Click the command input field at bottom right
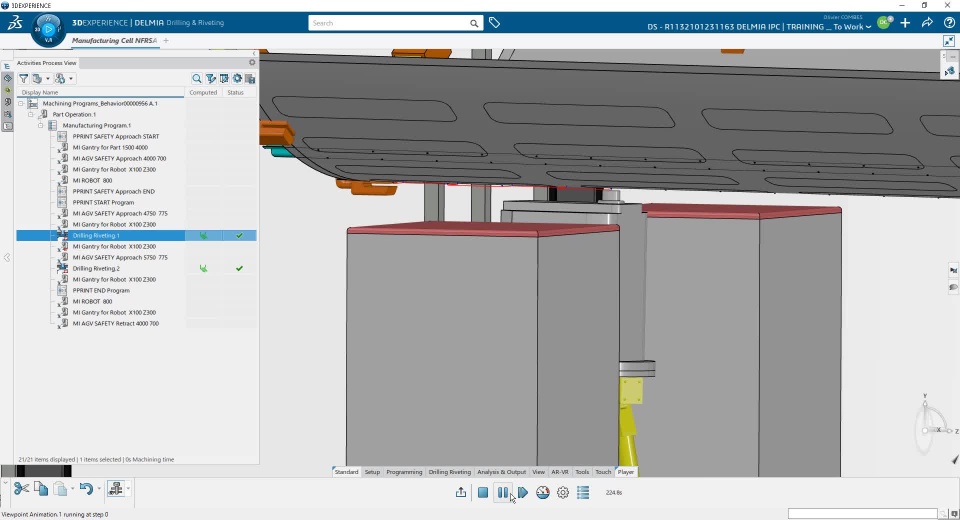The image size is (960, 520). click(863, 513)
